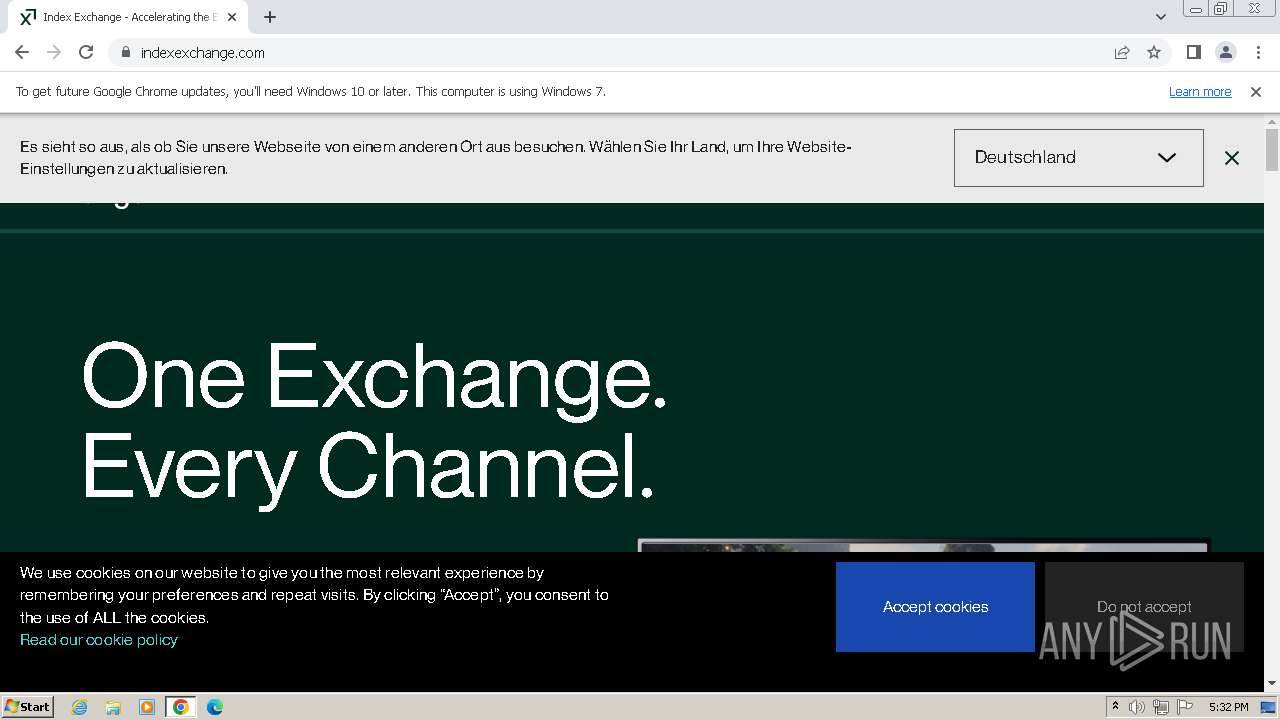Dismiss the Chrome update notification bar
The image size is (1280, 720).
1256,92
